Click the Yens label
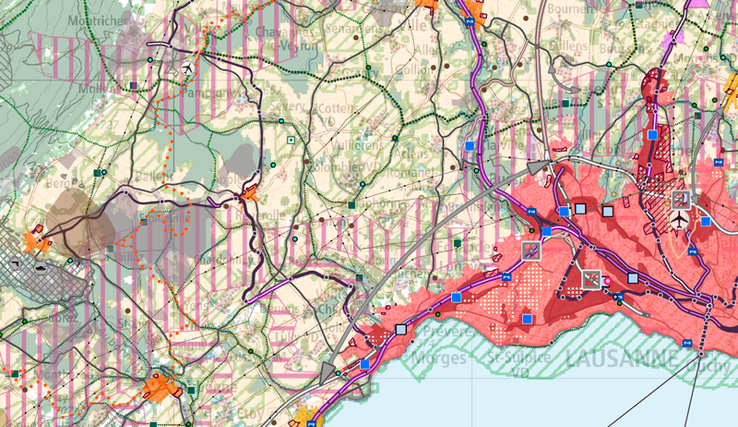Screen dimensions: 738x427 pyautogui.click(x=196, y=305)
